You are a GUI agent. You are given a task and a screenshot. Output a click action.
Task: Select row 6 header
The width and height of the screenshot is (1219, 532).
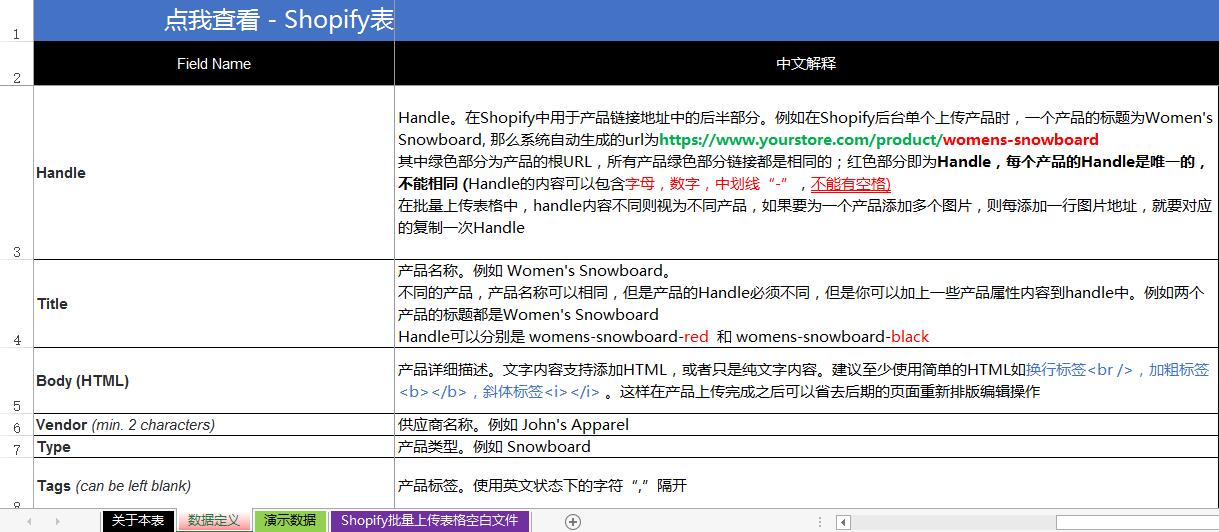pos(16,425)
